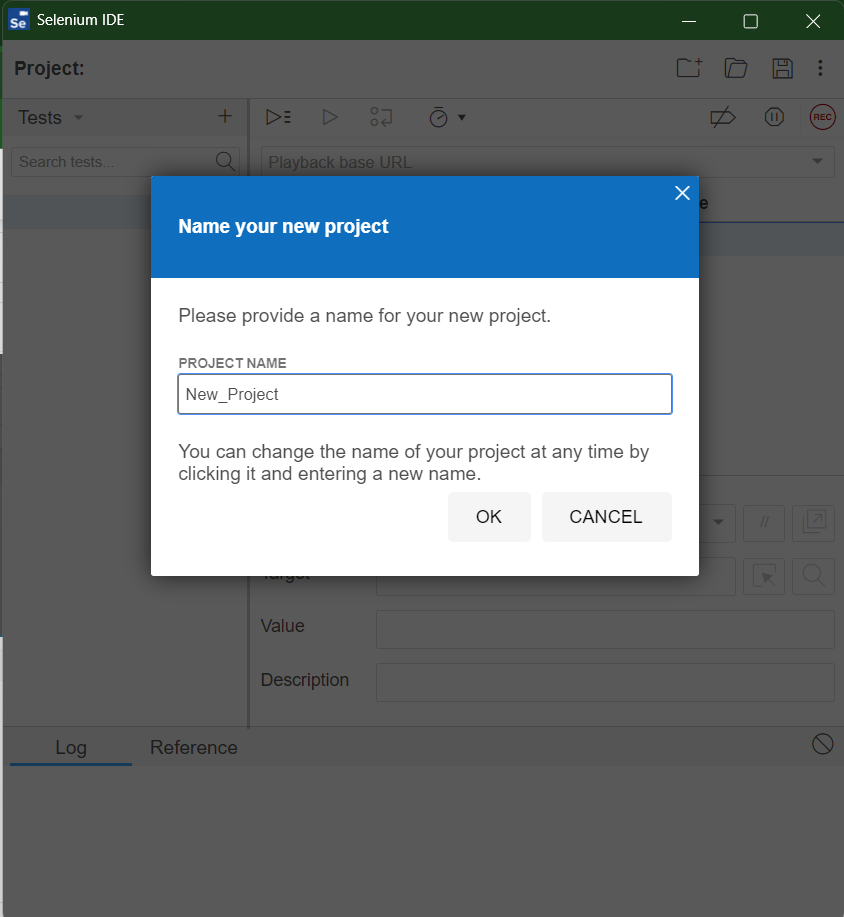This screenshot has width=844, height=917.
Task: Start recording with the REC button
Action: (822, 117)
